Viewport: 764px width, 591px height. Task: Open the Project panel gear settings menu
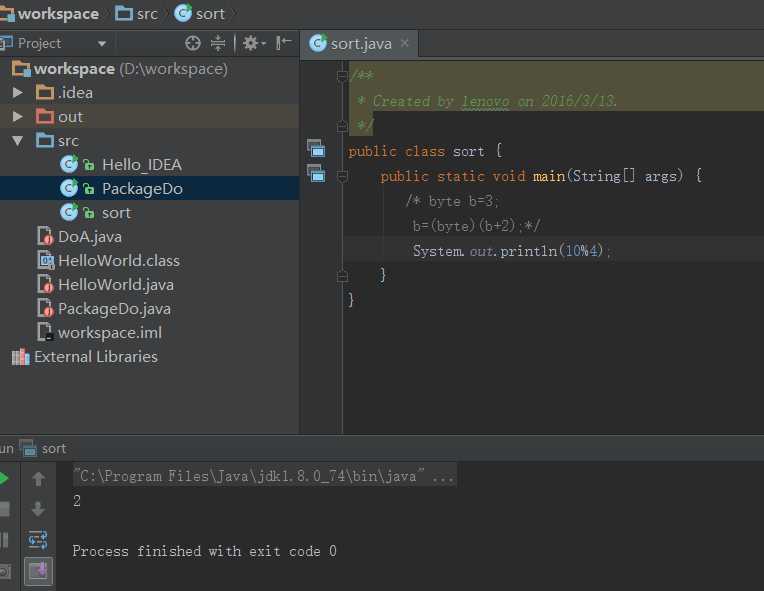pyautogui.click(x=254, y=43)
